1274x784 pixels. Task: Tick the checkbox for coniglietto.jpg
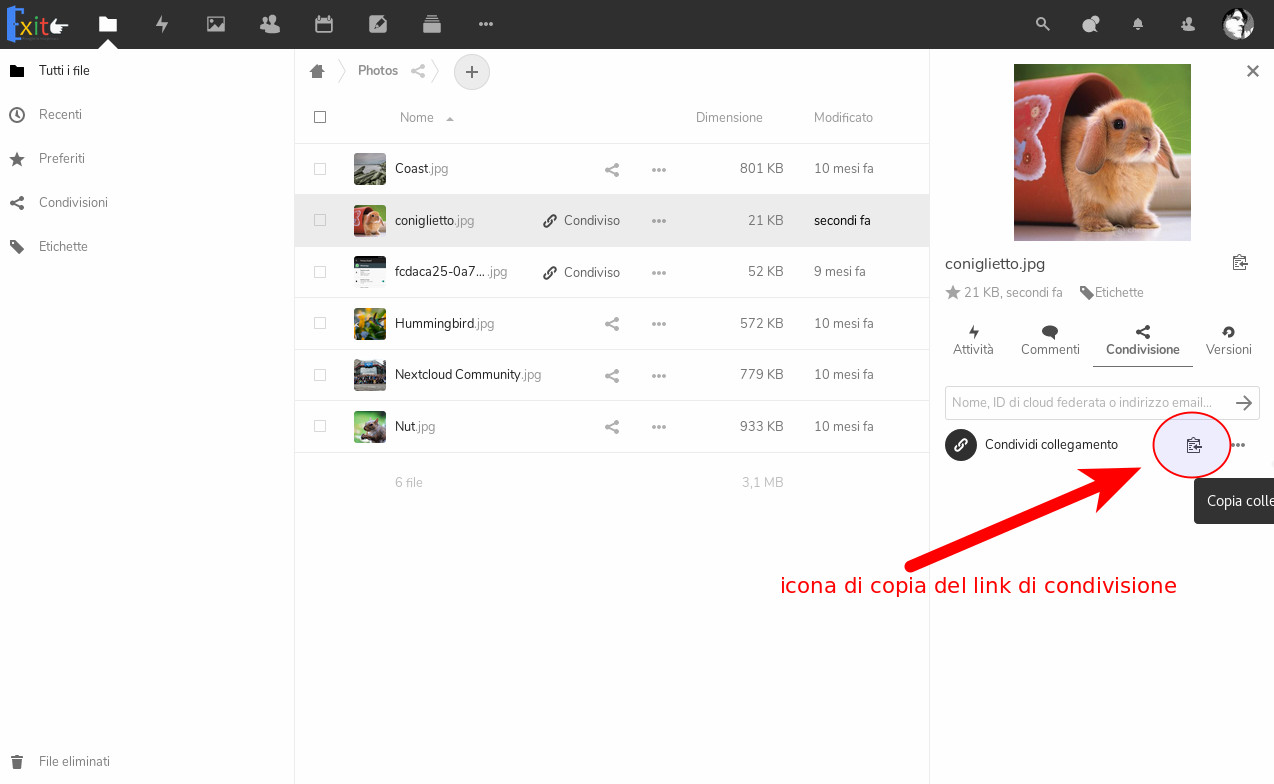pyautogui.click(x=320, y=220)
